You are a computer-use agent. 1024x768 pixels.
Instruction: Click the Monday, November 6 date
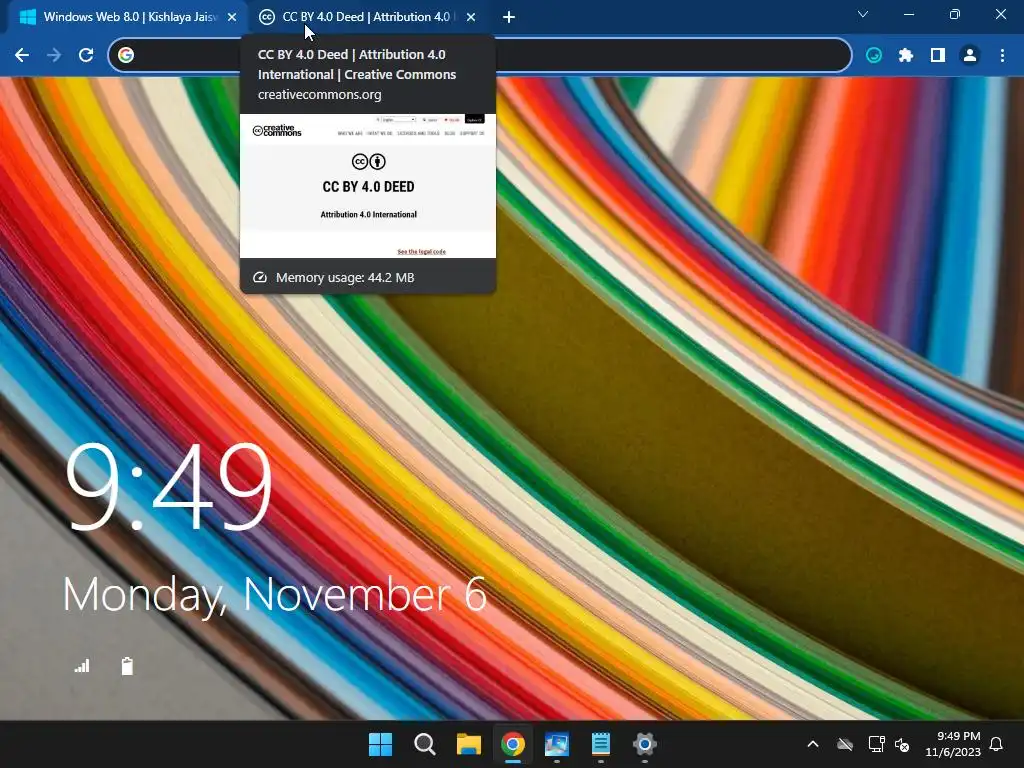tap(274, 595)
